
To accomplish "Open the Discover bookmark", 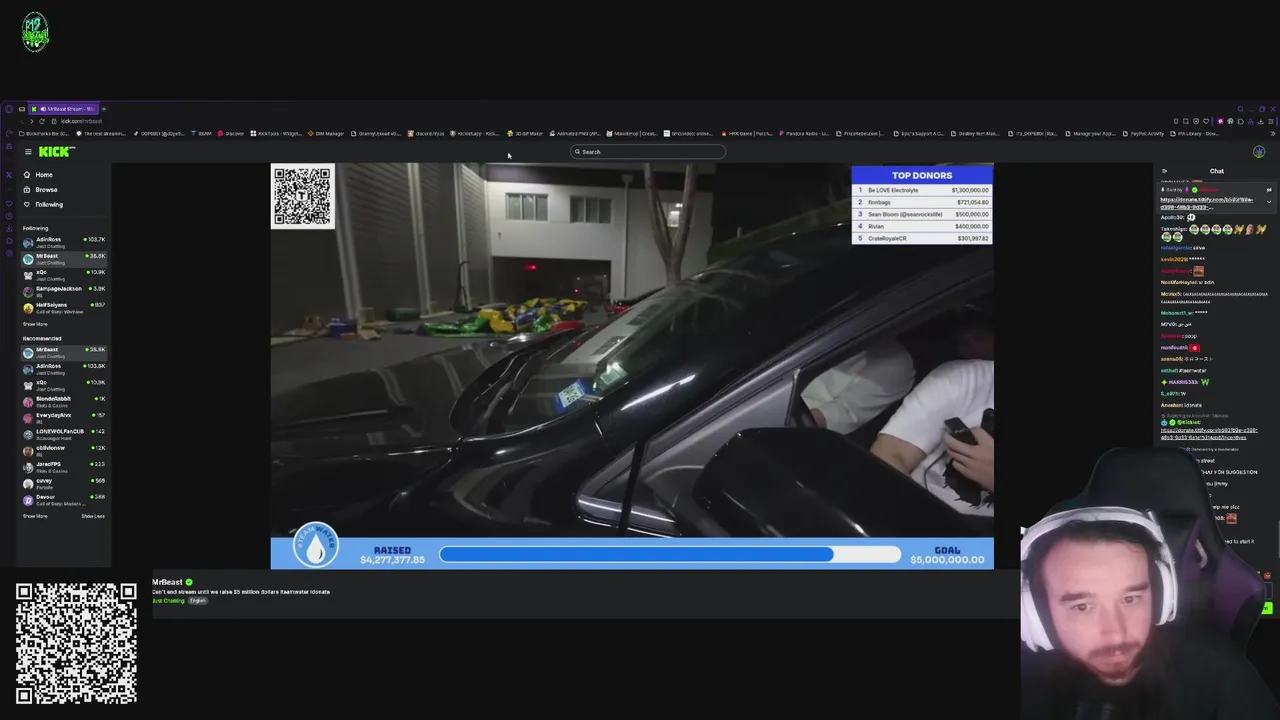I will [231, 134].
